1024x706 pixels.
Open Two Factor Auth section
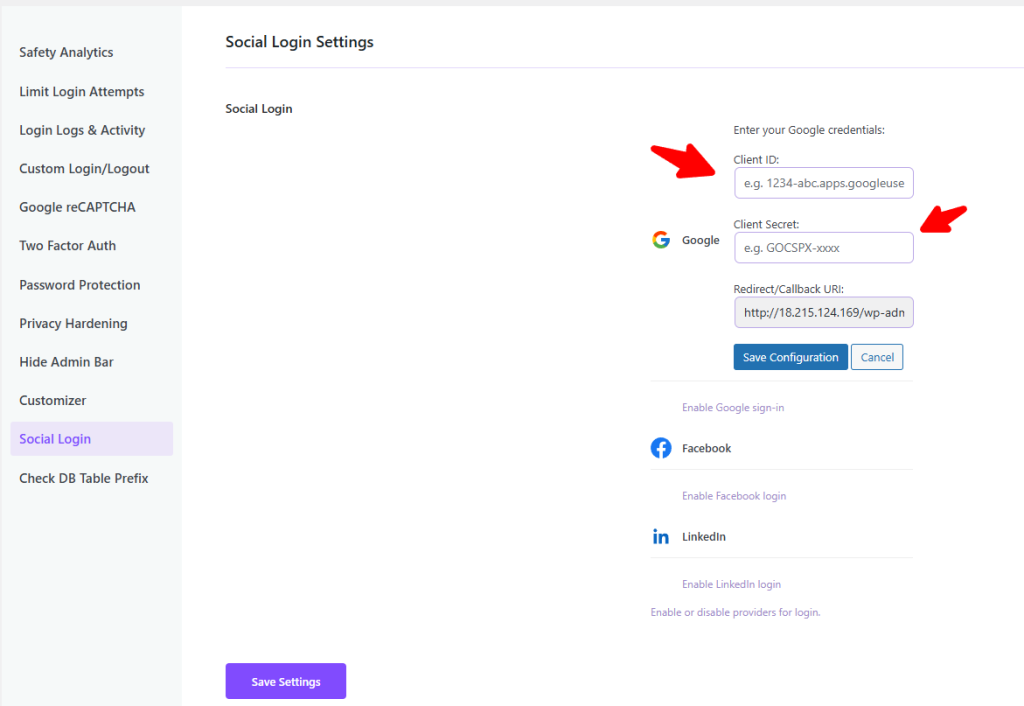click(67, 246)
